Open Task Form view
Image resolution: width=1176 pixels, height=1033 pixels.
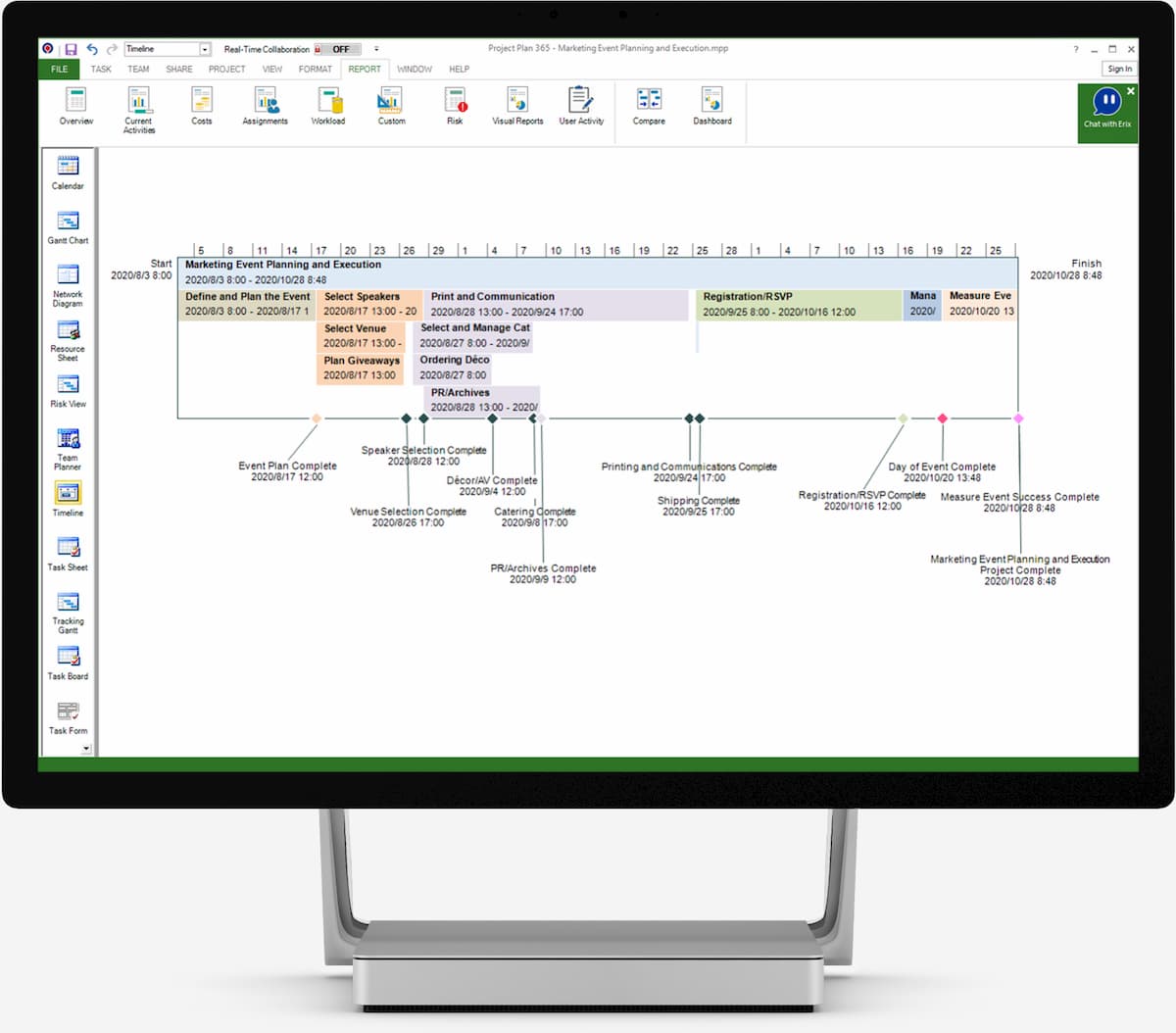(x=68, y=717)
